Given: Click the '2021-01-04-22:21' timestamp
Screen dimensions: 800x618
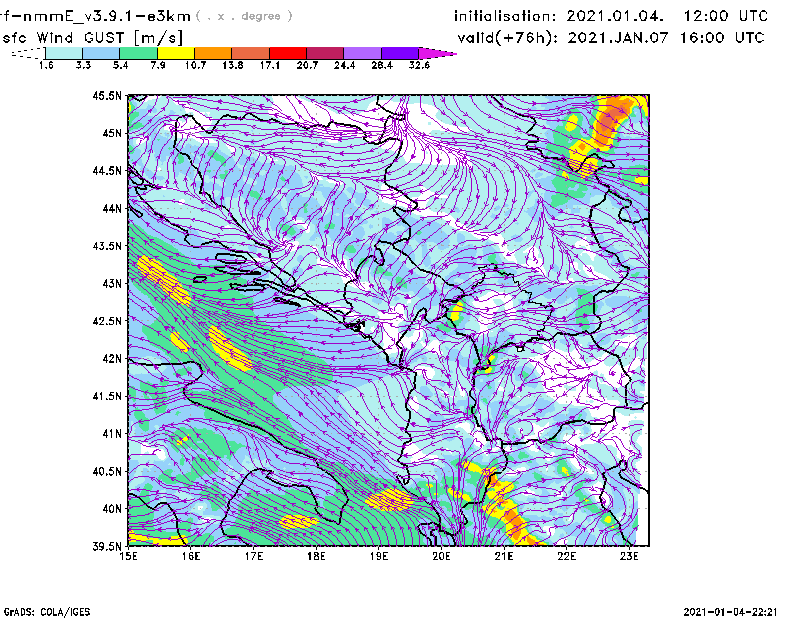Looking at the screenshot, I should pos(730,611).
